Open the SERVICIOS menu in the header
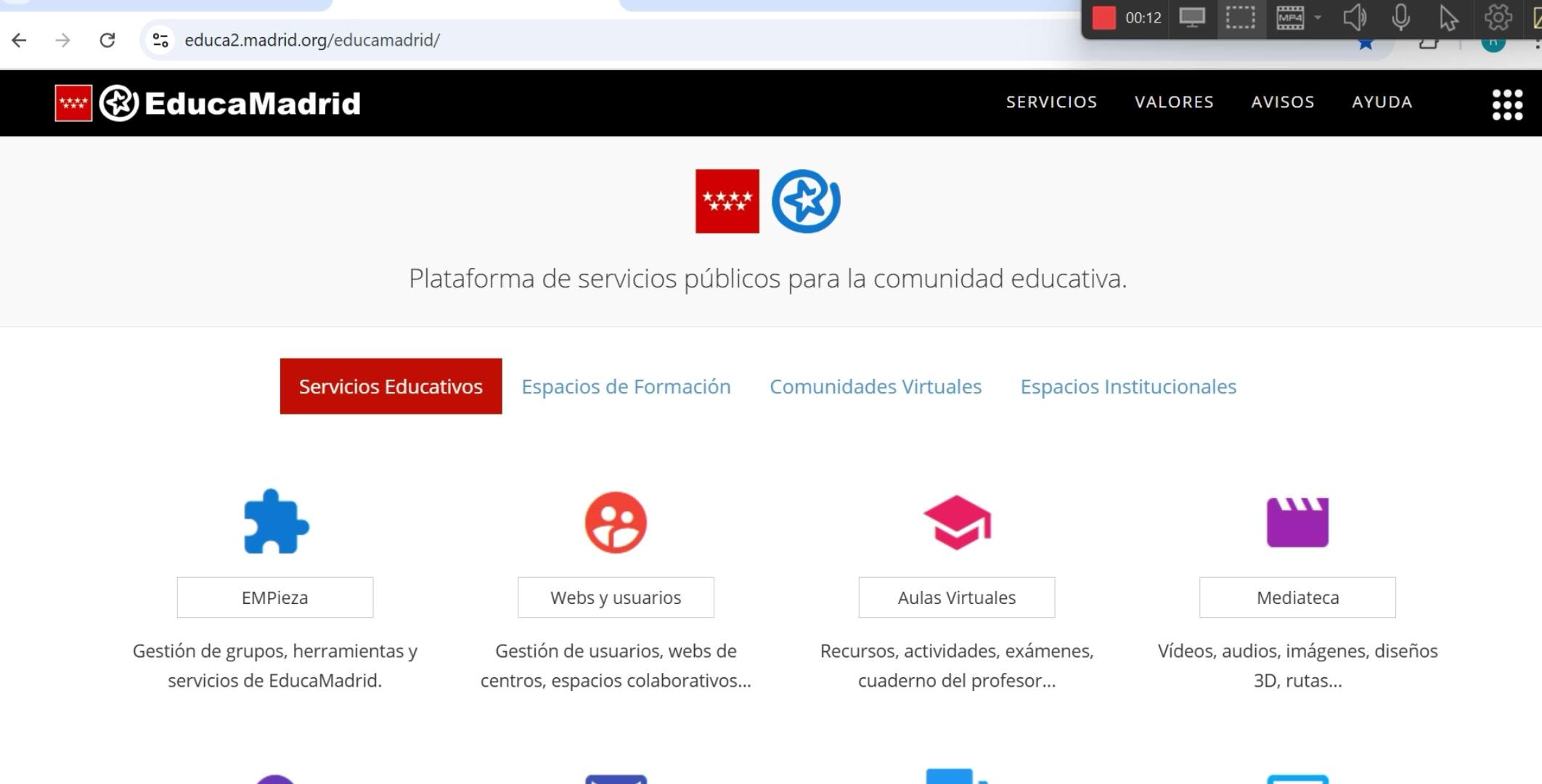Image resolution: width=1542 pixels, height=784 pixels. (x=1051, y=102)
